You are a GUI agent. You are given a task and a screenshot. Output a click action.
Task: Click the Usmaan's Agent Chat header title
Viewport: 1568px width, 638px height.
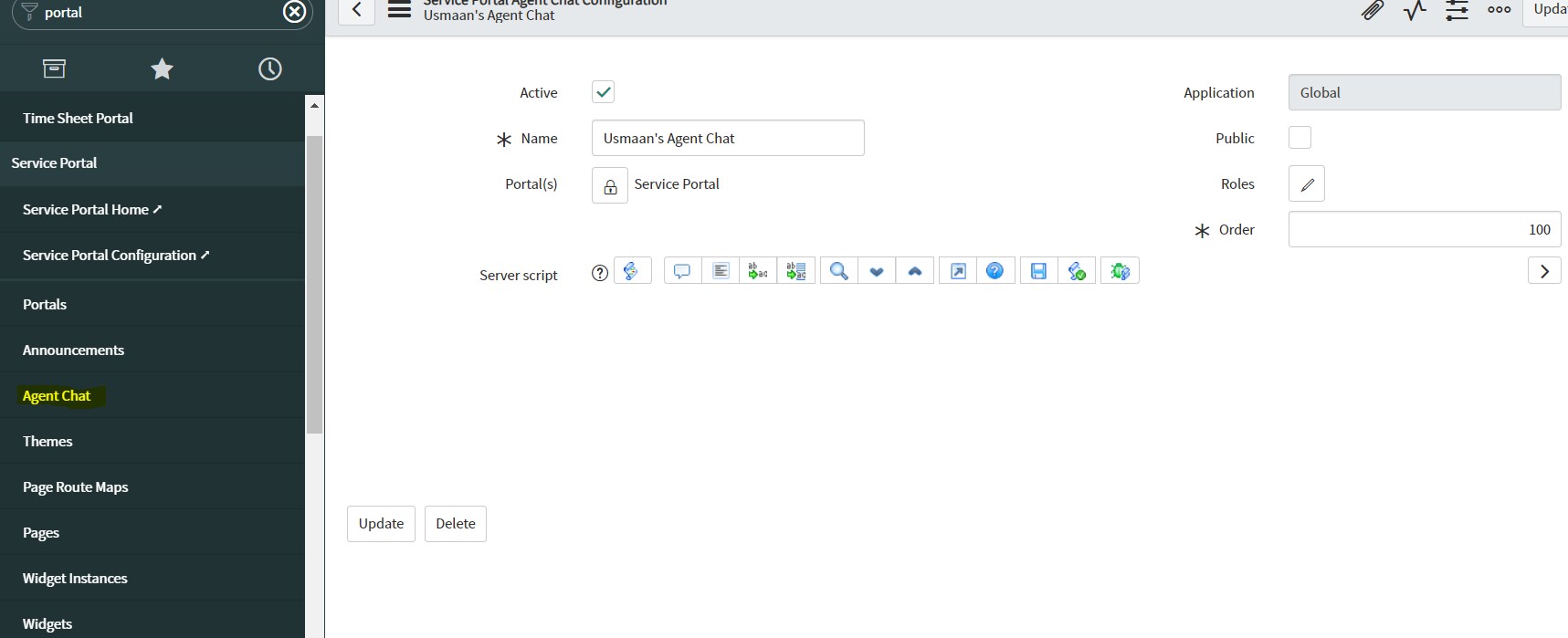pyautogui.click(x=489, y=16)
